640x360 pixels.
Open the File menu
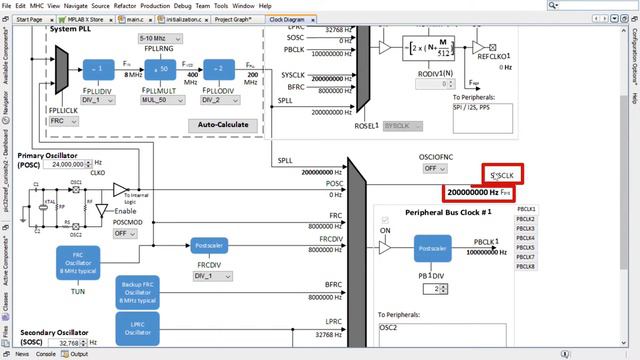click(x=6, y=6)
